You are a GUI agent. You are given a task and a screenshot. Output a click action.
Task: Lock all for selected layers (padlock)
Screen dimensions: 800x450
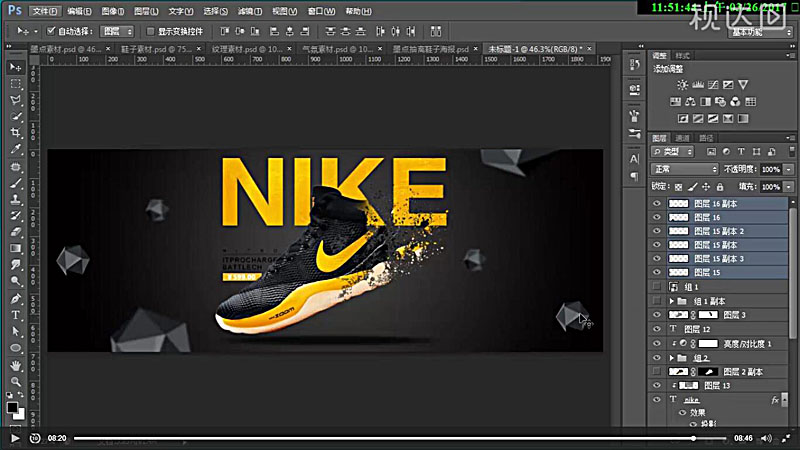720,187
